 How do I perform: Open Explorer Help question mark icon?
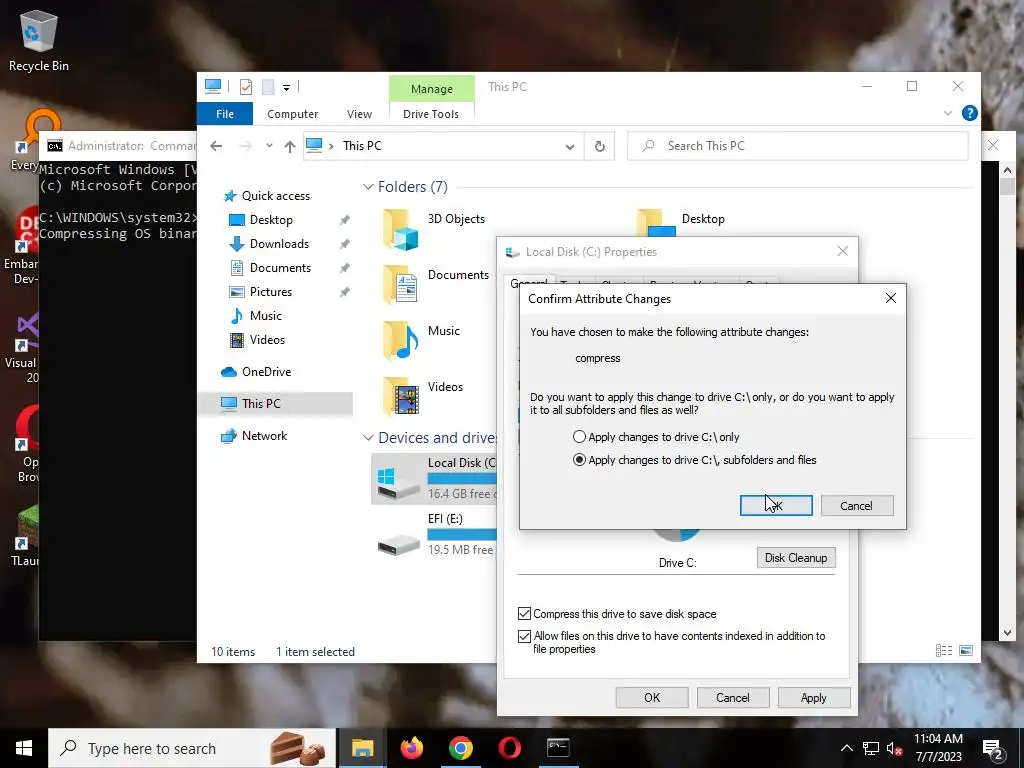pos(970,114)
